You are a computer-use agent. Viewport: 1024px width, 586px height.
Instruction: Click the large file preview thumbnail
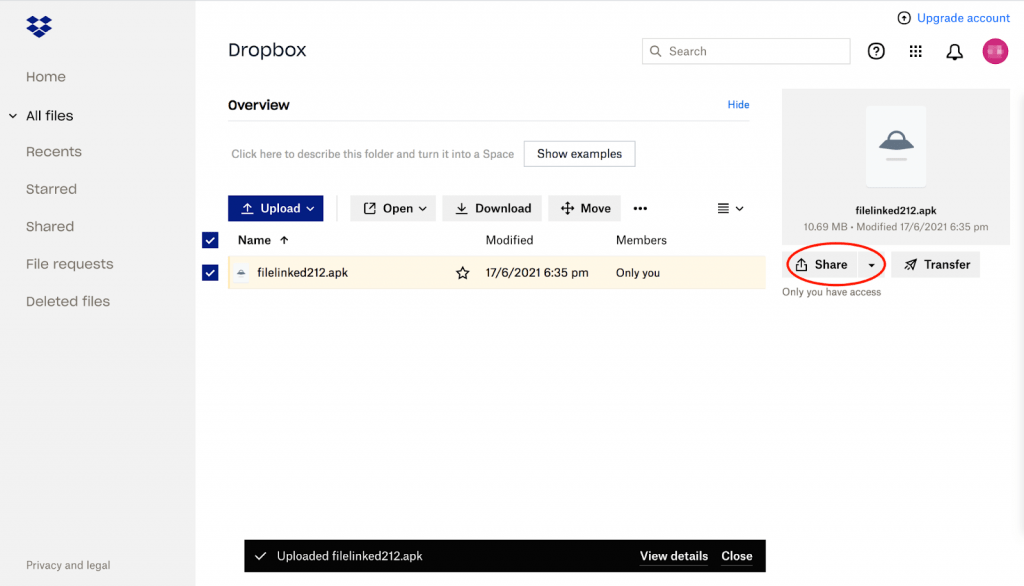click(896, 146)
